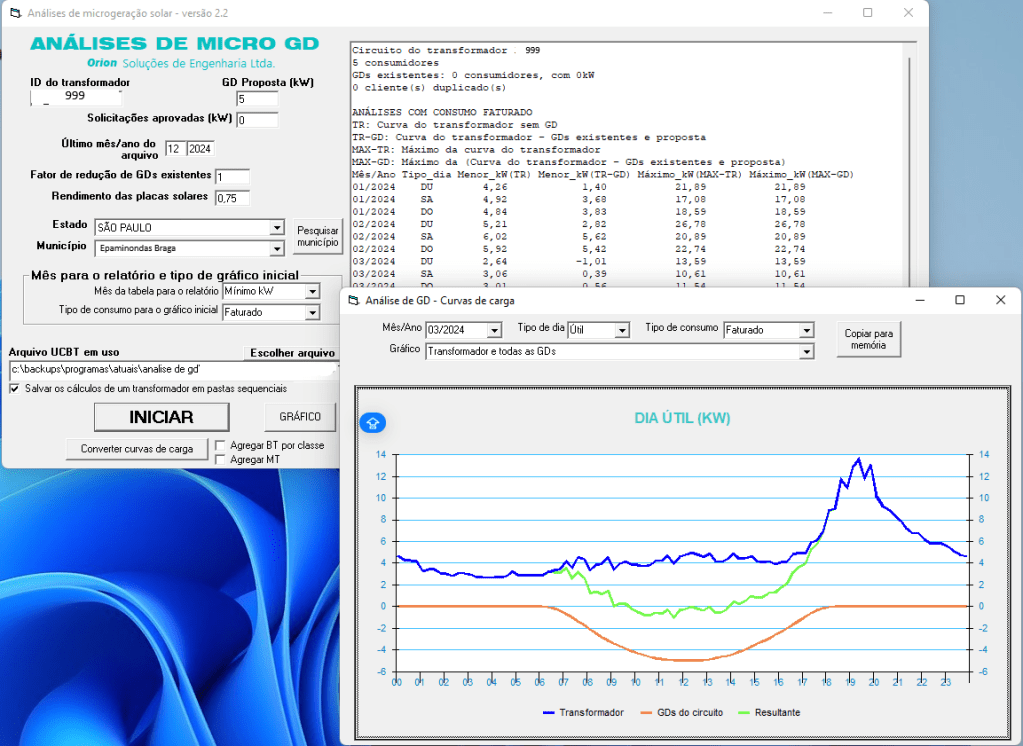Image resolution: width=1023 pixels, height=746 pixels.
Task: Maximize the Análise de GD window
Action: click(960, 300)
